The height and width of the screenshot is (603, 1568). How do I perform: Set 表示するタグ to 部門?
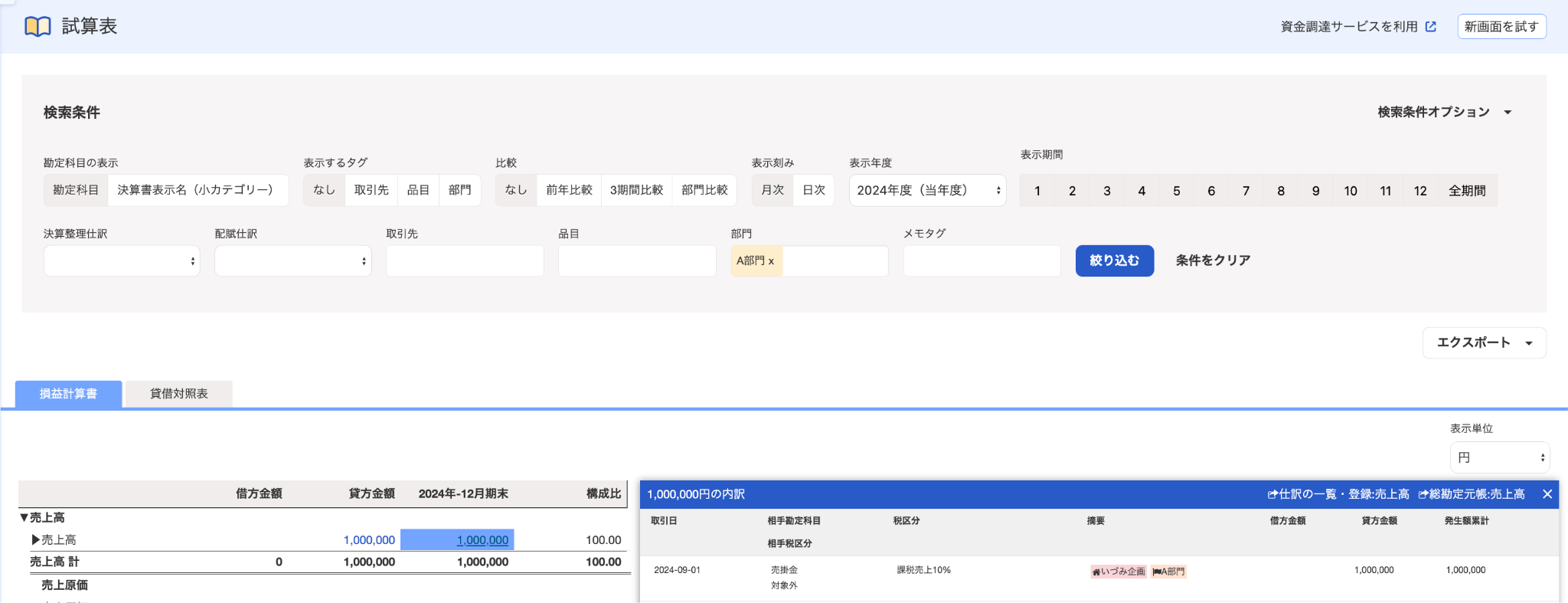tap(459, 190)
